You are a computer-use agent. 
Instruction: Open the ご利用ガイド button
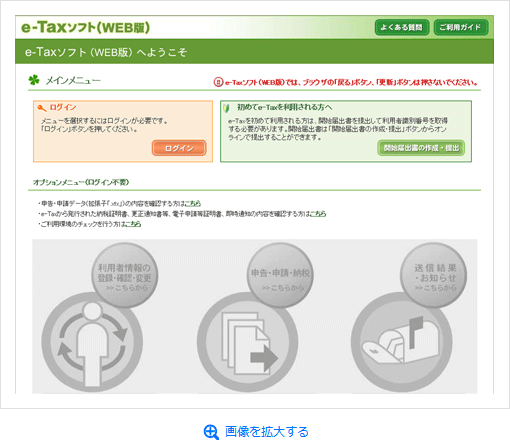point(461,27)
